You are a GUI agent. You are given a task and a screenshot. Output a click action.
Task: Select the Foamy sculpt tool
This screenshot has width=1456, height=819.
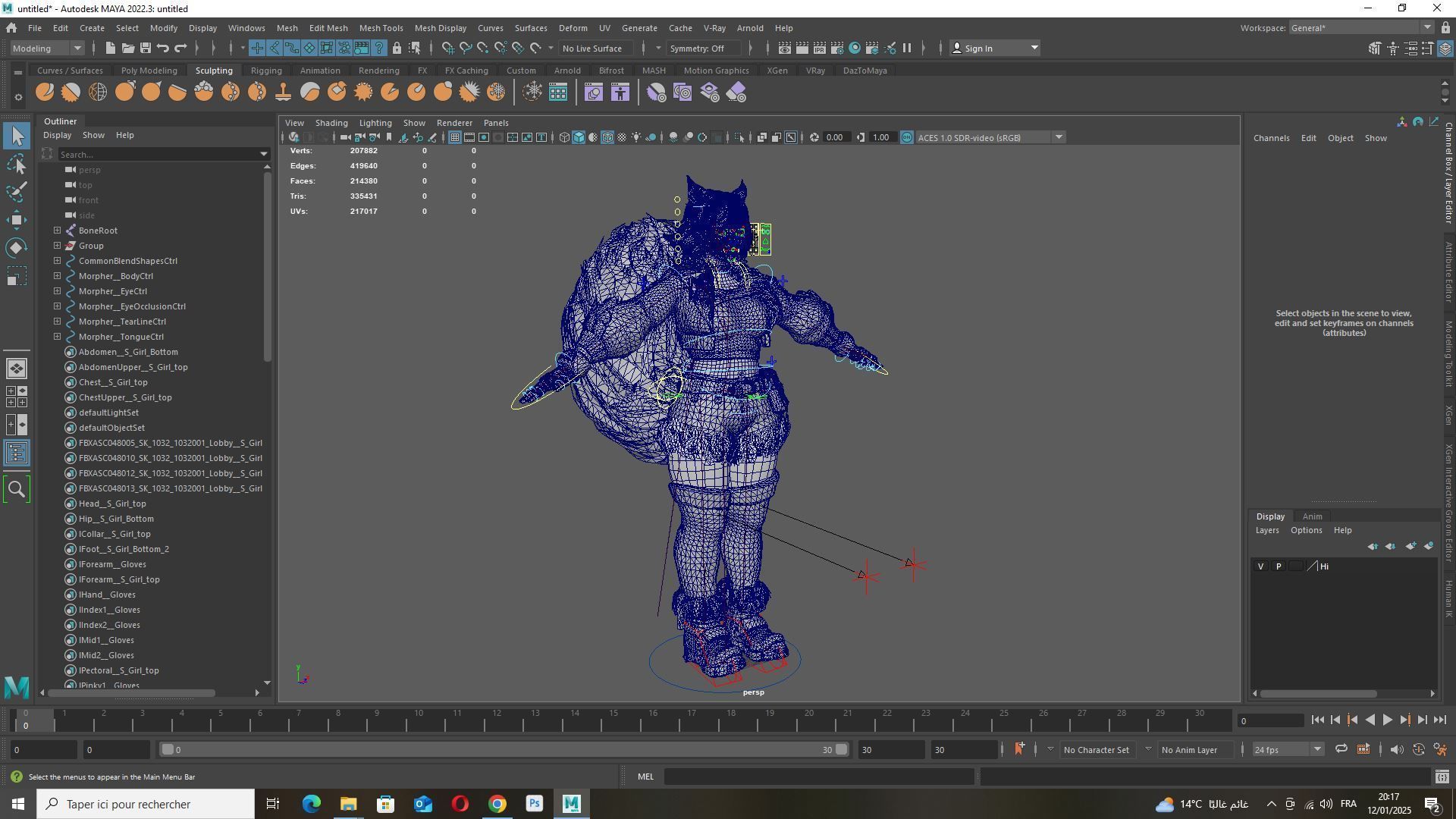[204, 93]
